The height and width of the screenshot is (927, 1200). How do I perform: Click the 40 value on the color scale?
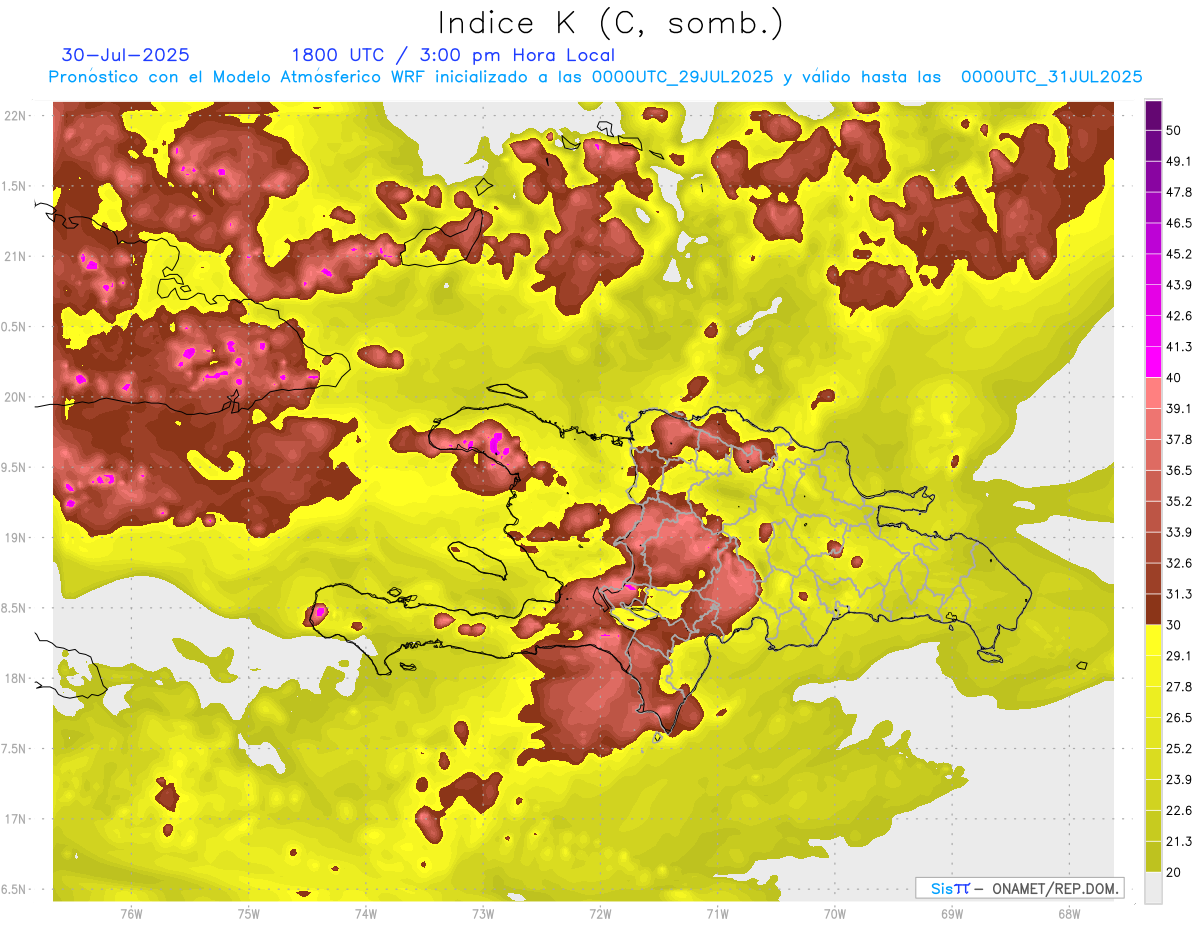click(1174, 377)
